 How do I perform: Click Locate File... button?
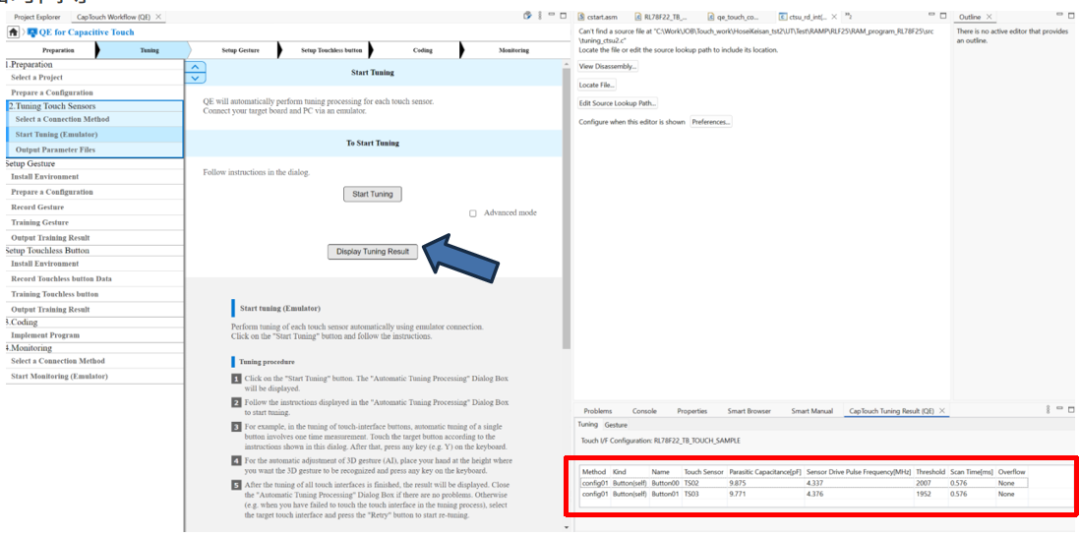click(597, 85)
